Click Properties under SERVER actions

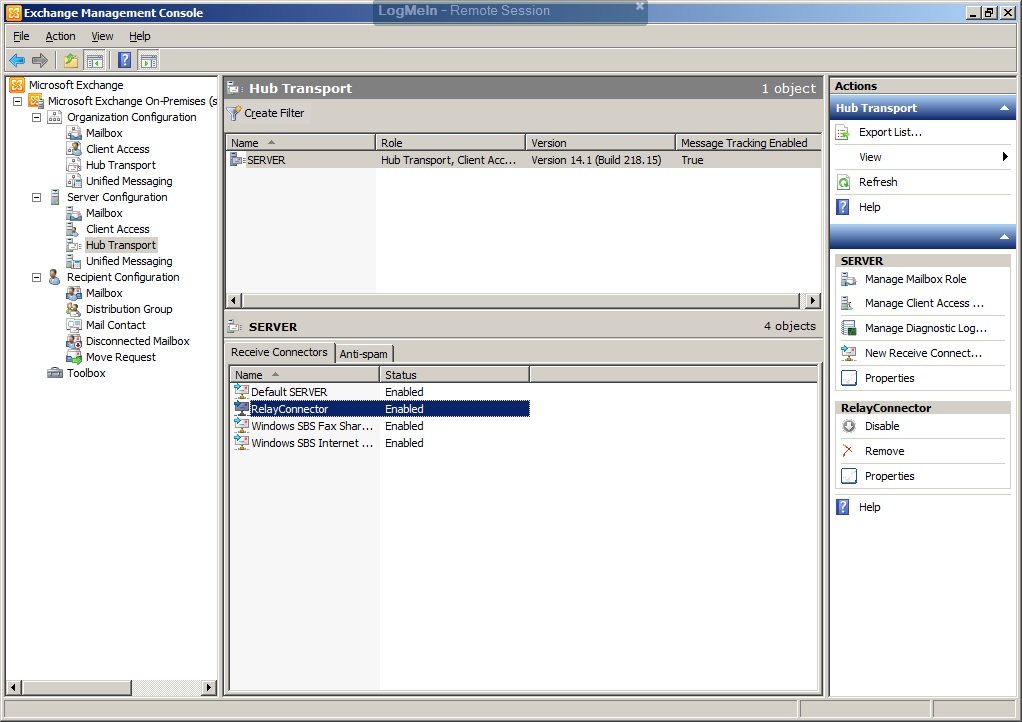(889, 378)
